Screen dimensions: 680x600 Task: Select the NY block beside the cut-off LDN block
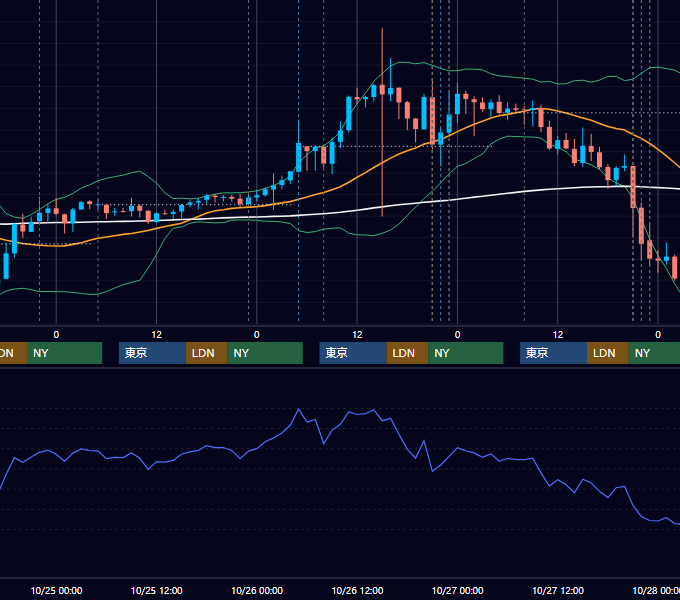click(x=64, y=353)
